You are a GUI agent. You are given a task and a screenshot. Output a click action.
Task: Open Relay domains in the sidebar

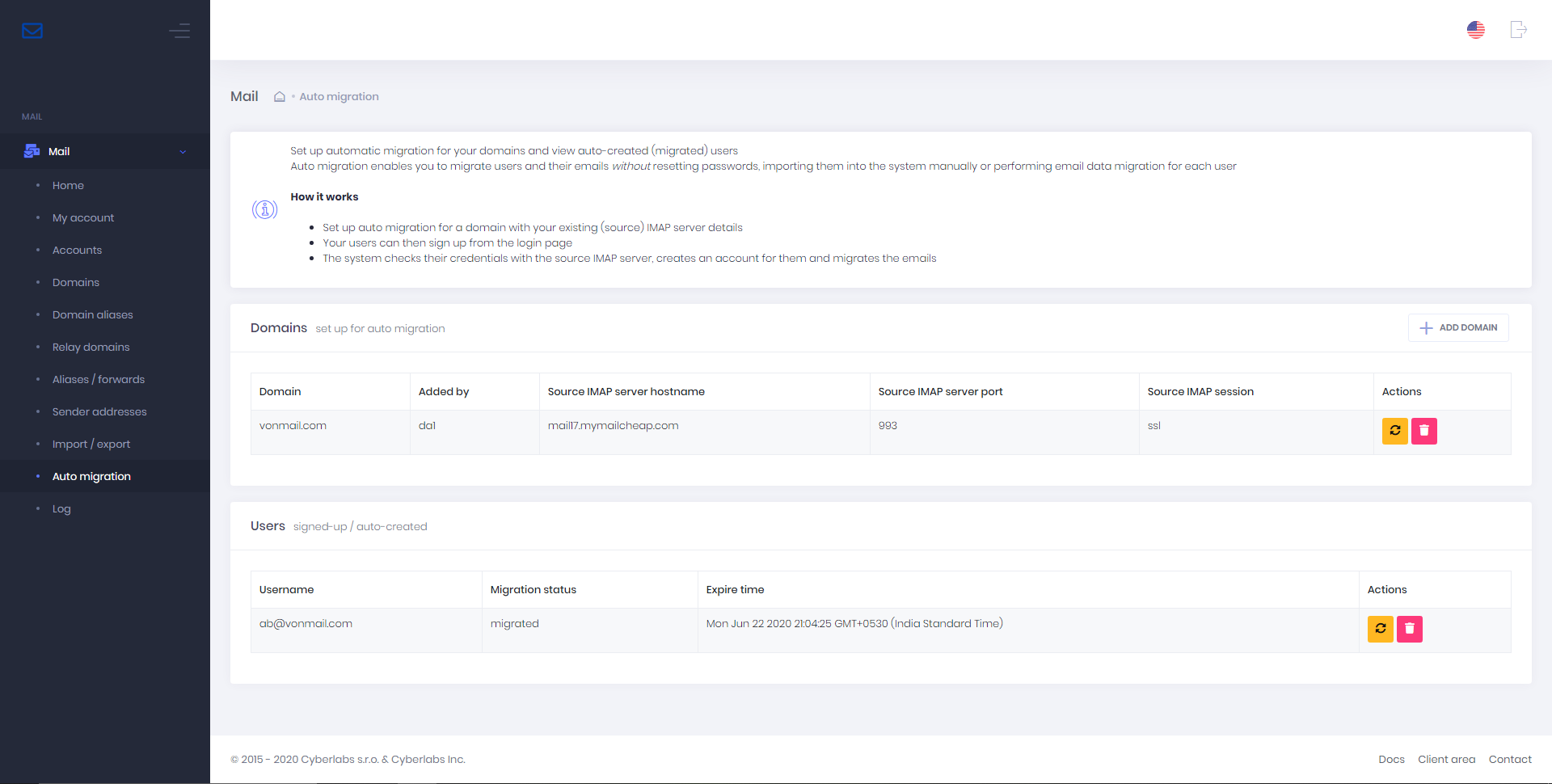[x=91, y=347]
